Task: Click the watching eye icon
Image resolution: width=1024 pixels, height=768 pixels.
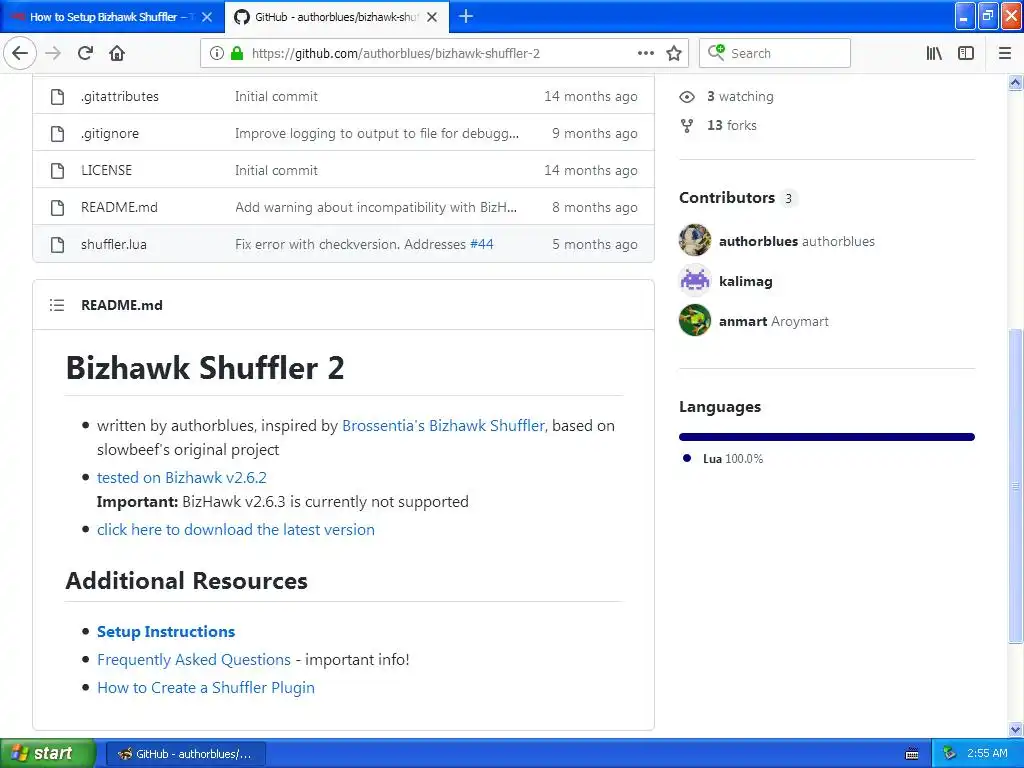Action: pyautogui.click(x=687, y=97)
